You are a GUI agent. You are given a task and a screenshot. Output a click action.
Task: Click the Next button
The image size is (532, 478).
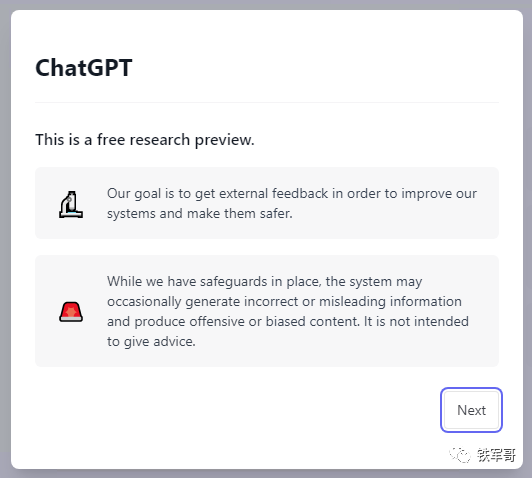coord(471,410)
